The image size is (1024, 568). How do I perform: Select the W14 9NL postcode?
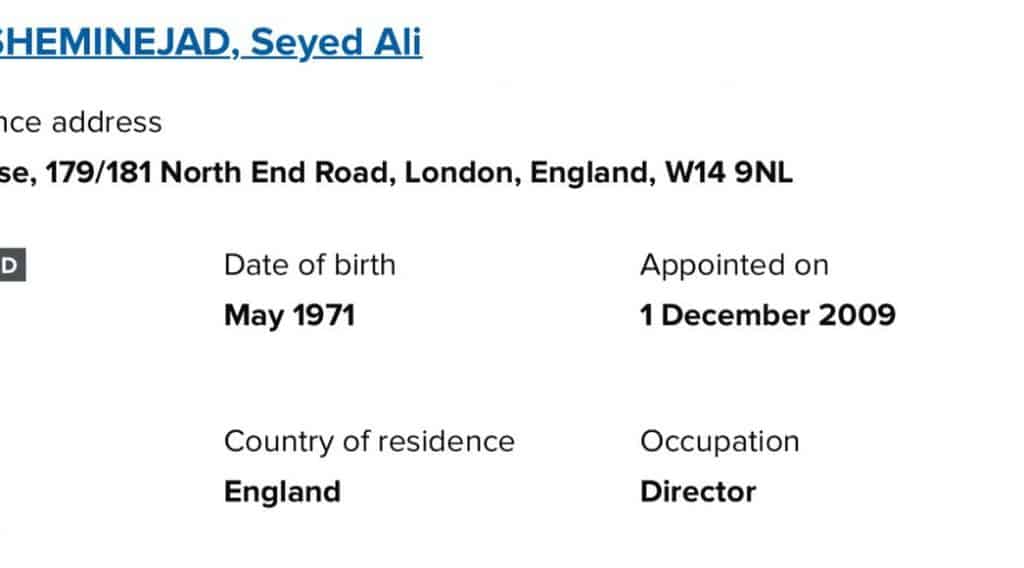[729, 172]
